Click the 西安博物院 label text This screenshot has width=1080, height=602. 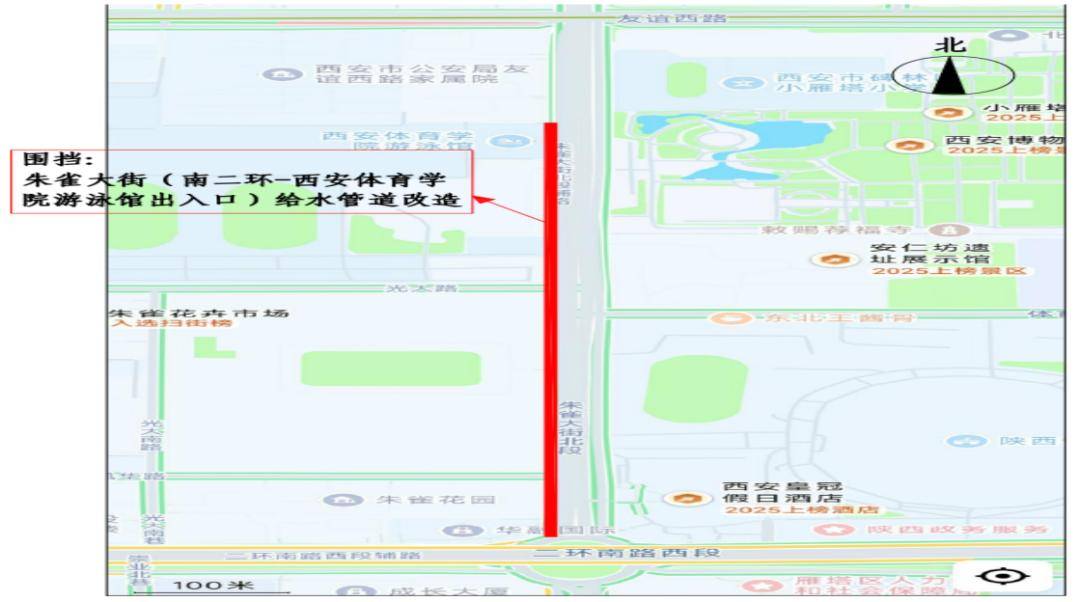tap(1004, 140)
